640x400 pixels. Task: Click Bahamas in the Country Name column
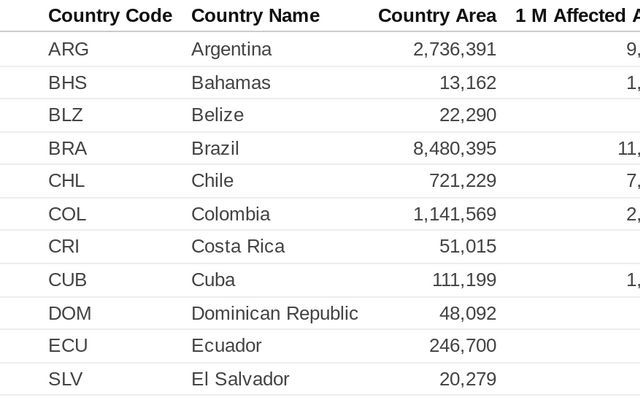[x=231, y=83]
